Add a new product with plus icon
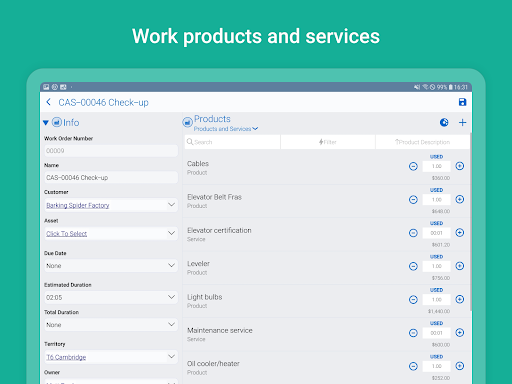 click(462, 123)
